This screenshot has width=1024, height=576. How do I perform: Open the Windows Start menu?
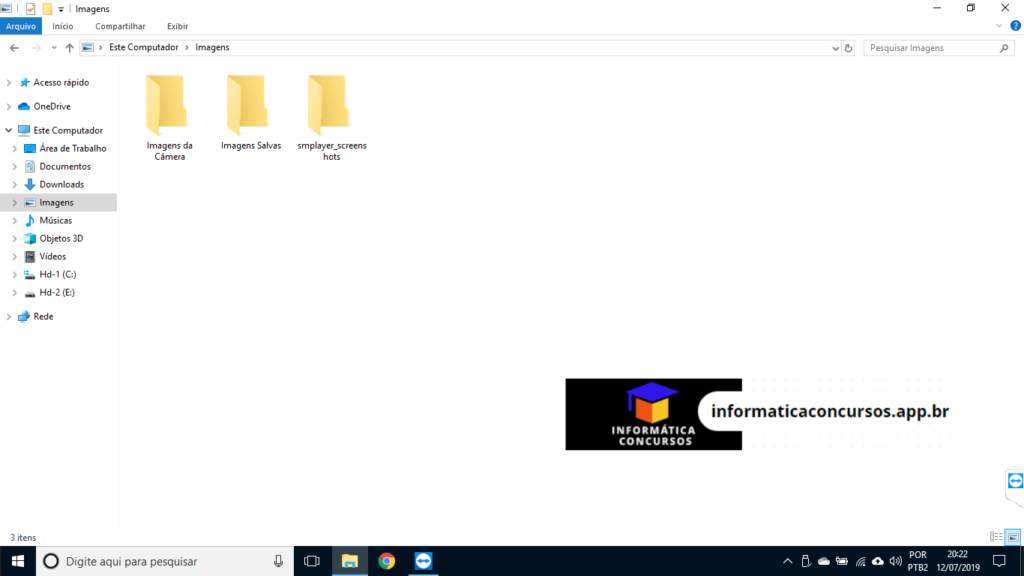18,561
